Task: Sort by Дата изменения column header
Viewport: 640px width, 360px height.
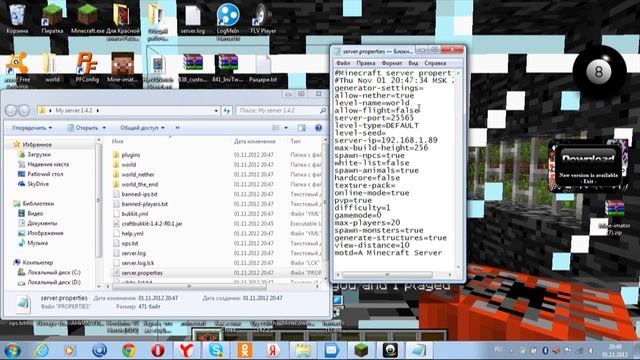Action: (255, 141)
